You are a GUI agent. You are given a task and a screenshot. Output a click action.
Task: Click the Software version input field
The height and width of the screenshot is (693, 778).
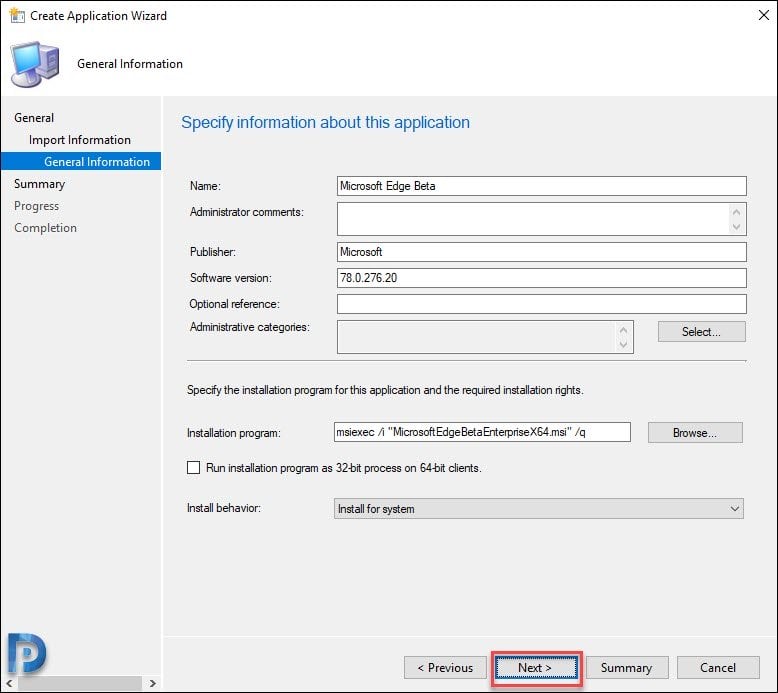coord(541,278)
